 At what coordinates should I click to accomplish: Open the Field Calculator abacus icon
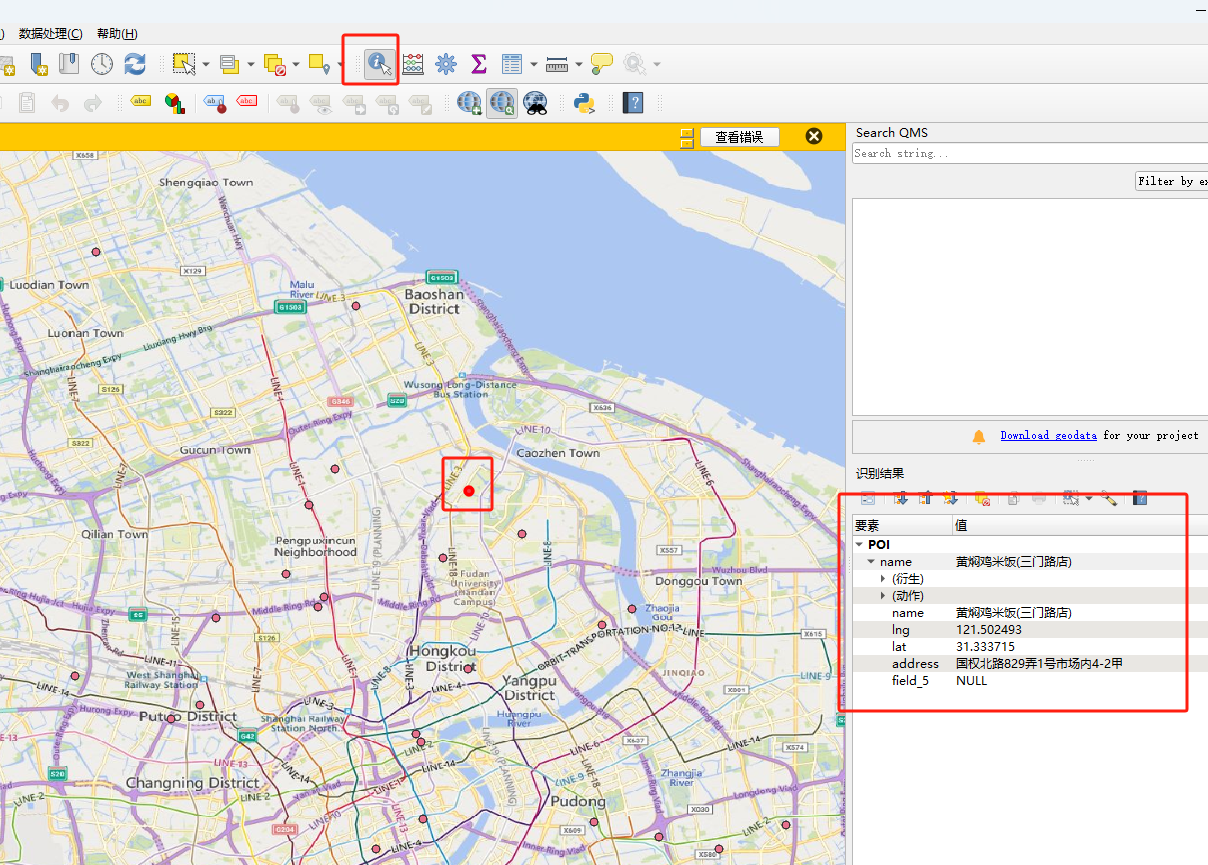(413, 64)
